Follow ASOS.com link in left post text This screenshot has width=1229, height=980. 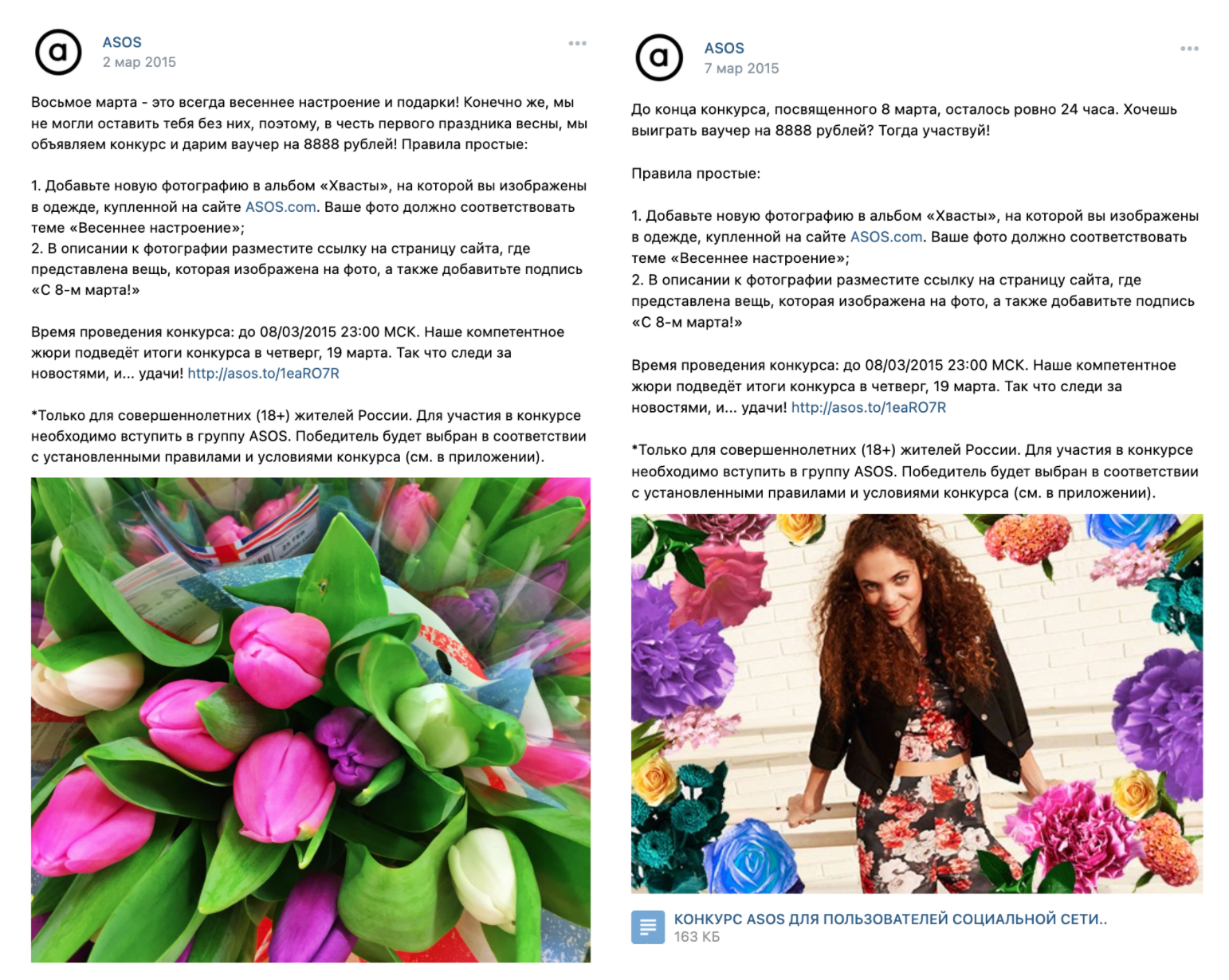click(281, 206)
